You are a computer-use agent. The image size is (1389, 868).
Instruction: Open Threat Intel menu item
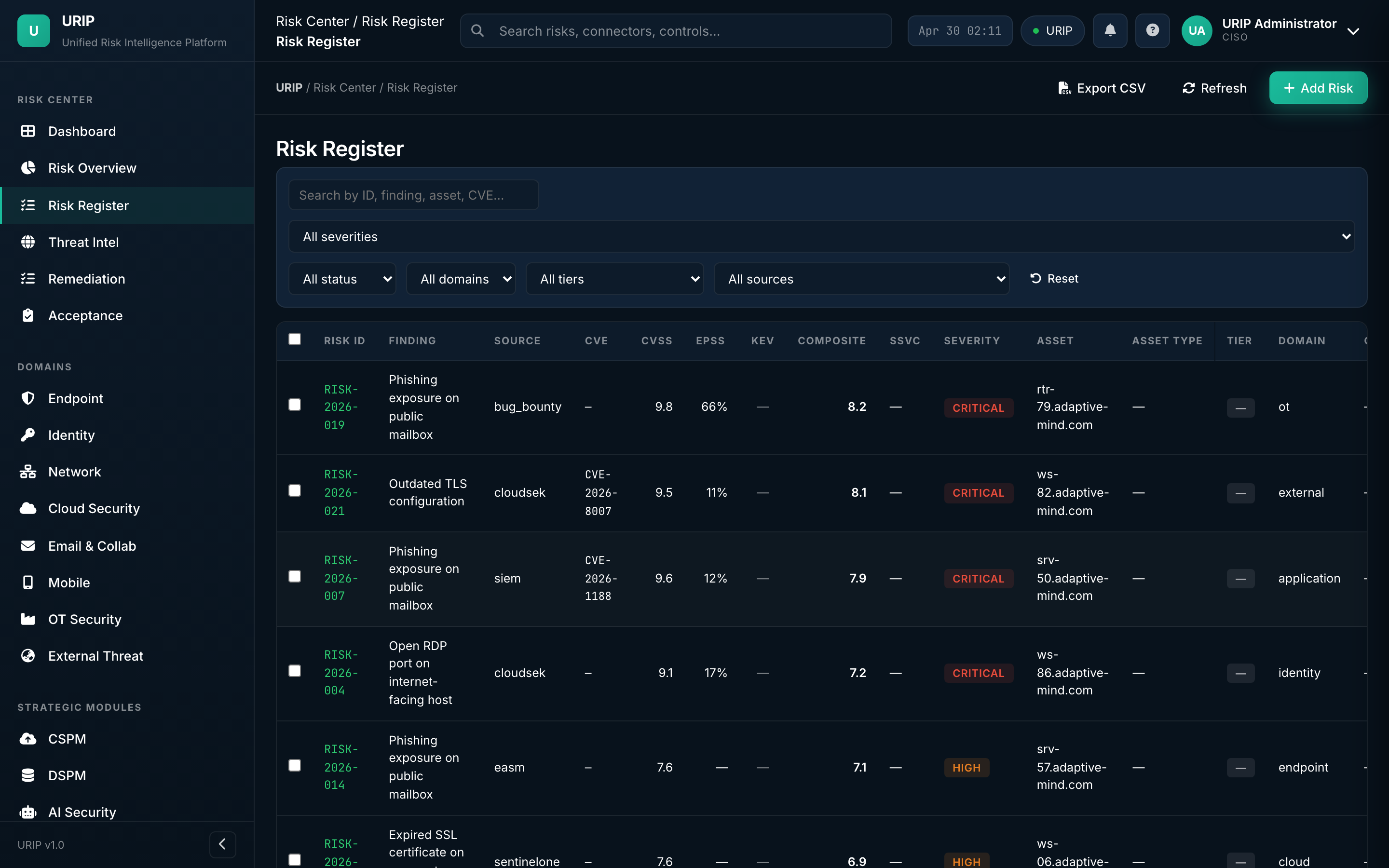pos(127,242)
